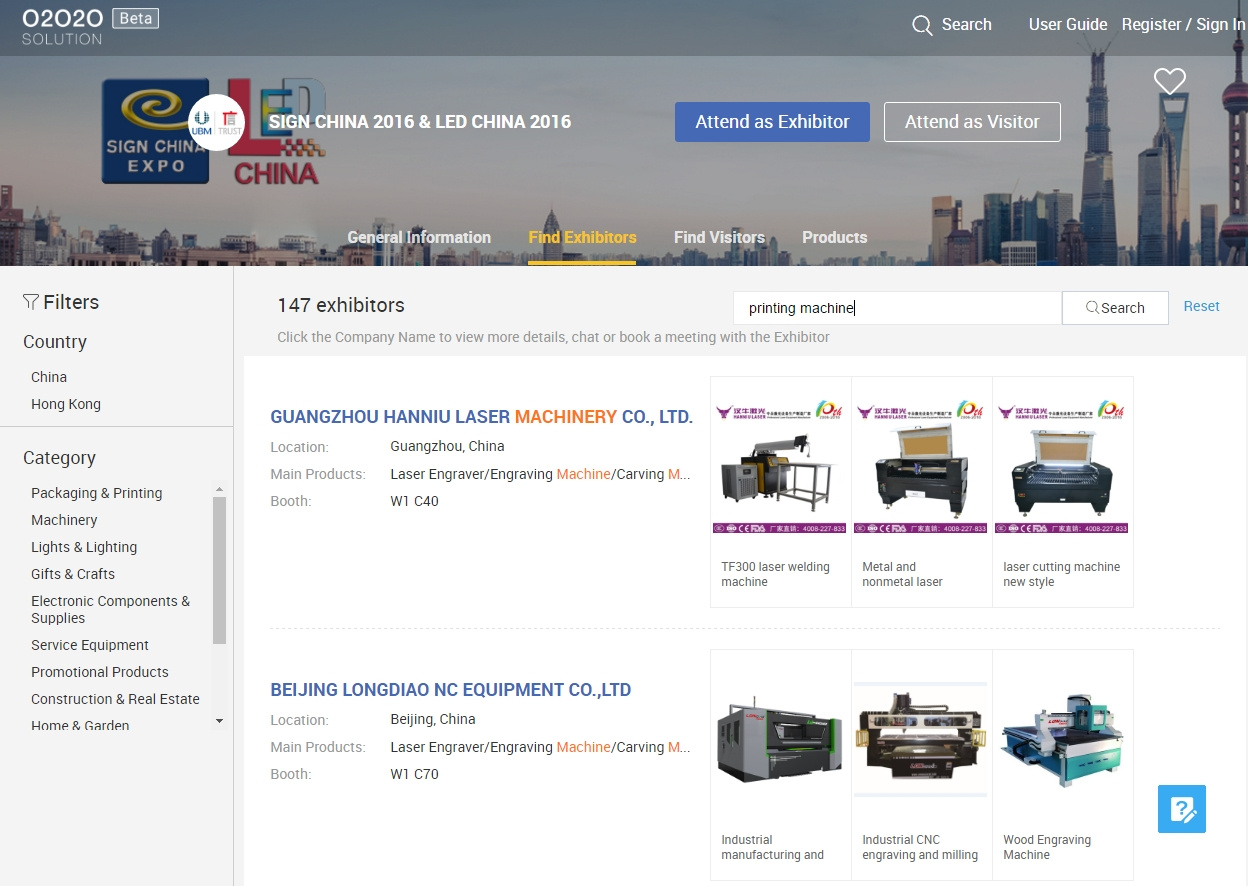Image resolution: width=1248 pixels, height=886 pixels.
Task: Filter by country Hong Kong
Action: tap(66, 404)
